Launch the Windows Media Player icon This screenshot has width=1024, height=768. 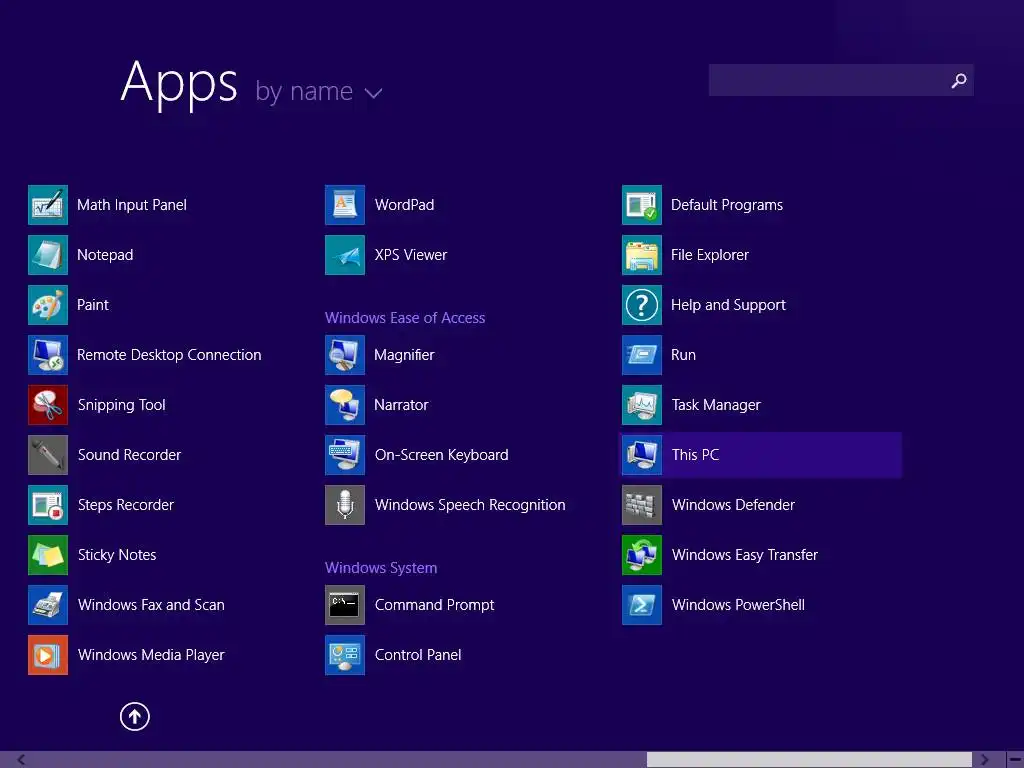click(x=48, y=655)
